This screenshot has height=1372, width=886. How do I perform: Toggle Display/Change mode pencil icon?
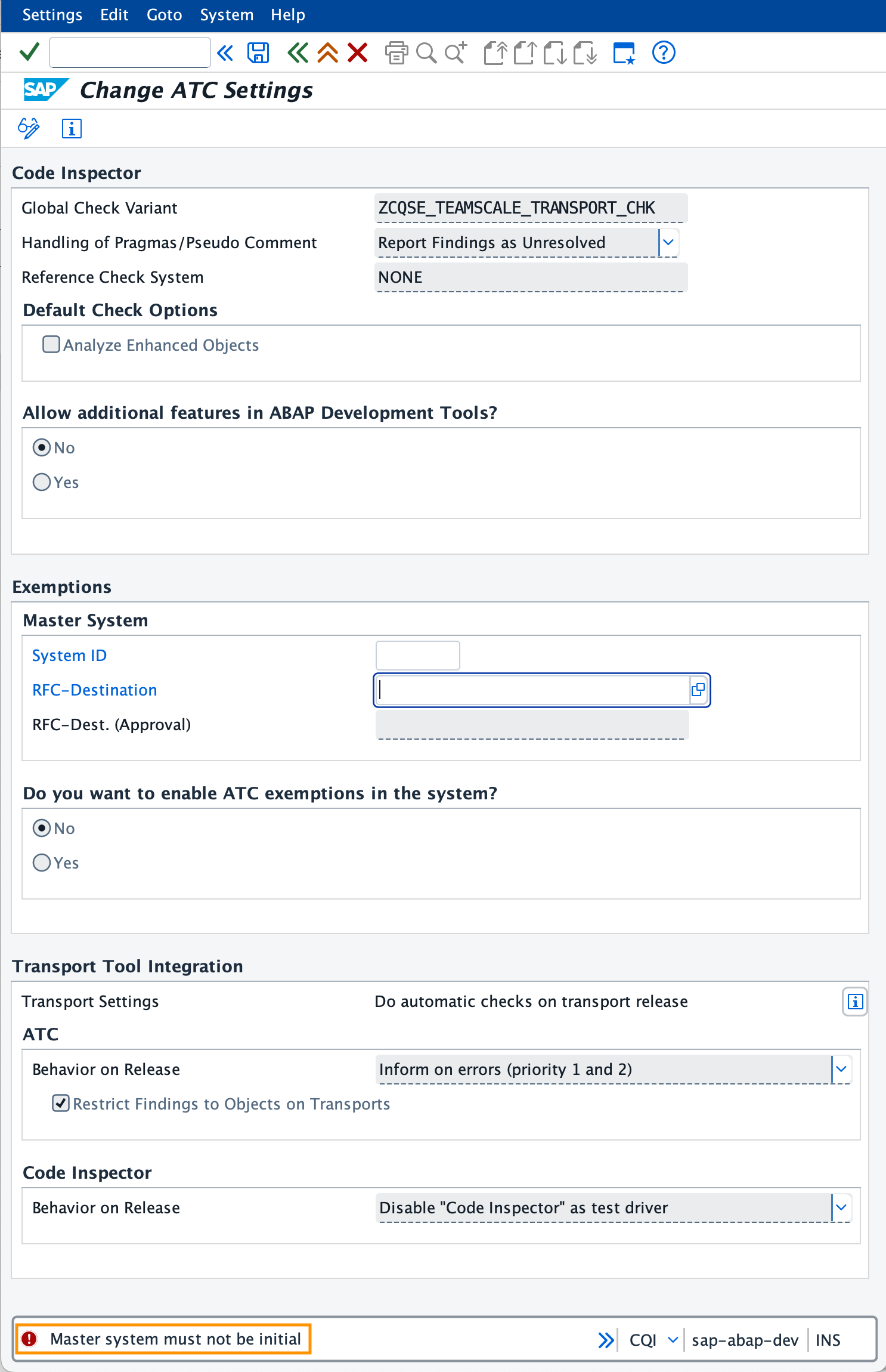(29, 128)
